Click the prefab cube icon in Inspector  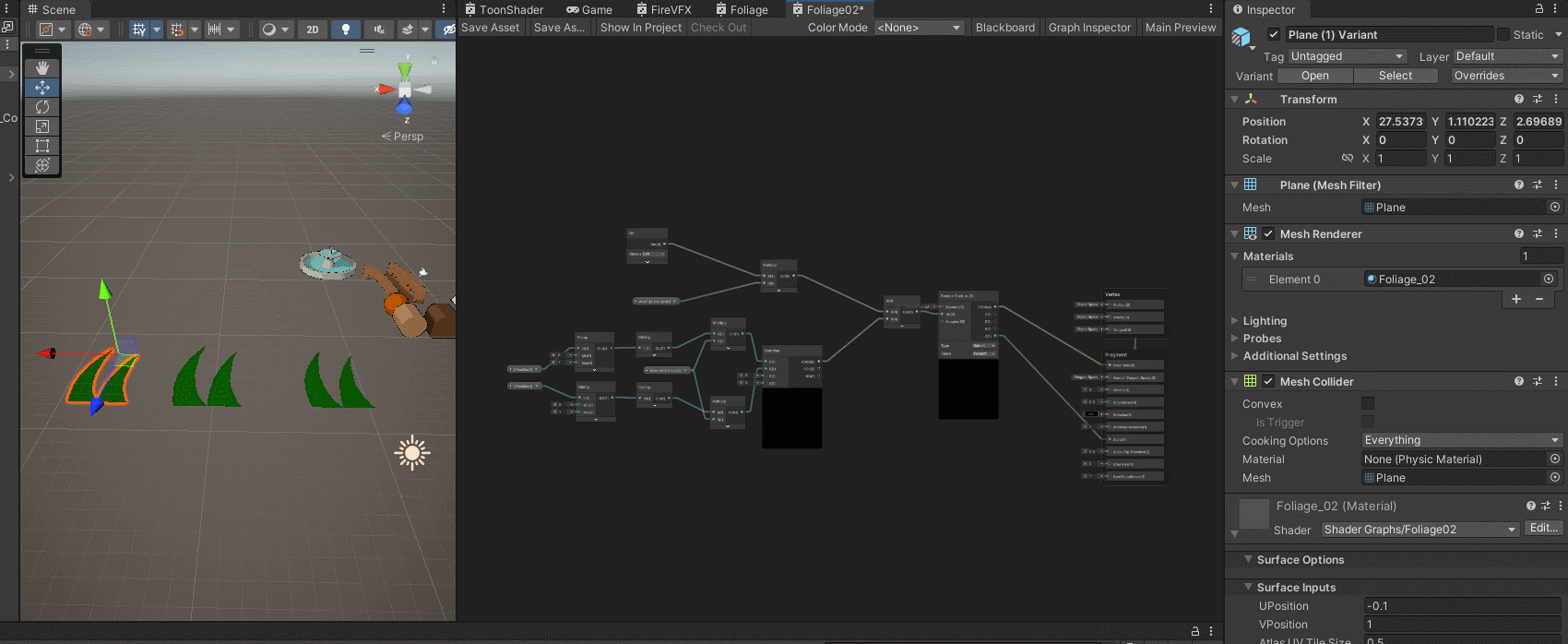pyautogui.click(x=1241, y=37)
